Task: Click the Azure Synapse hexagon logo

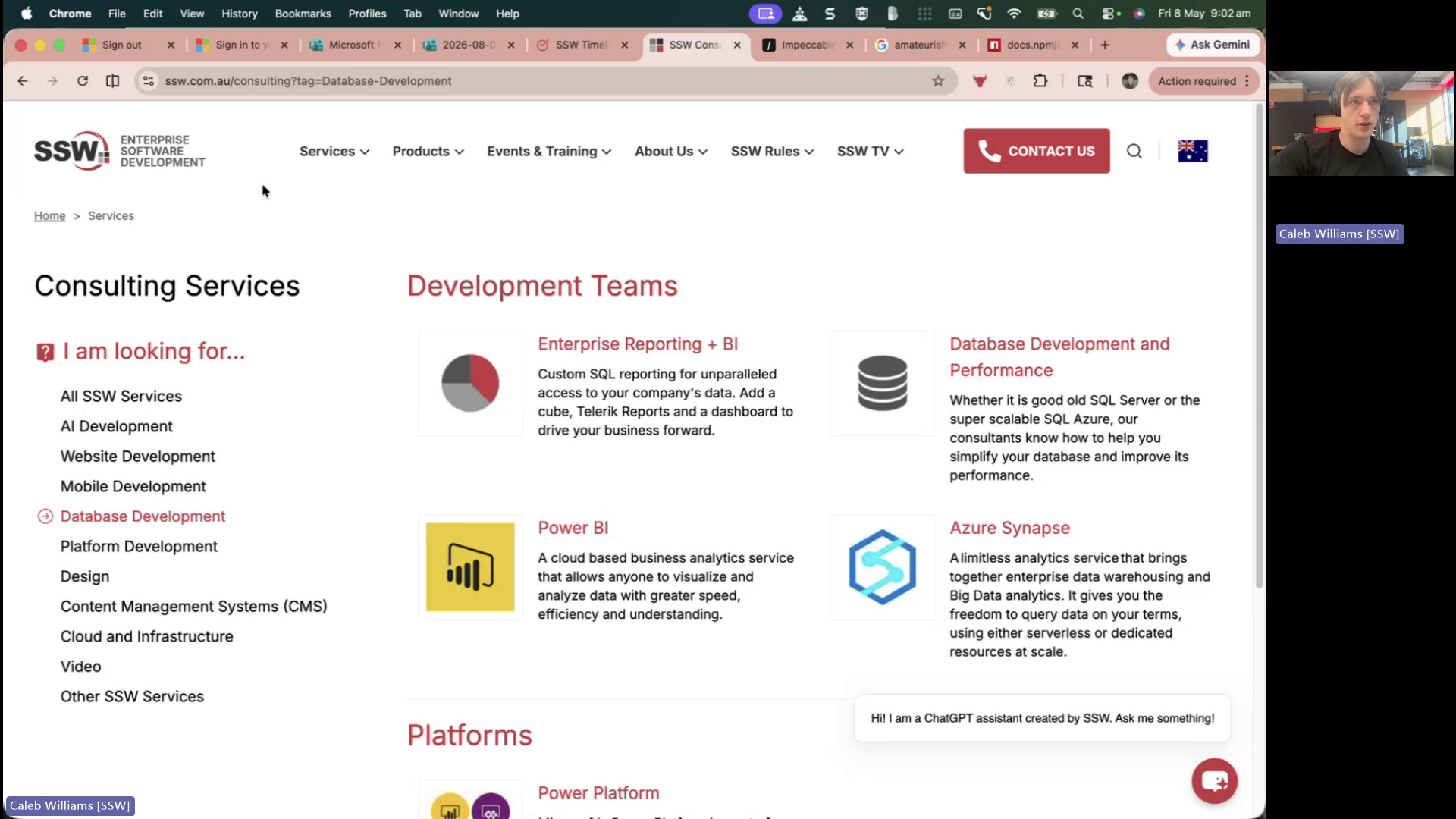Action: tap(882, 567)
